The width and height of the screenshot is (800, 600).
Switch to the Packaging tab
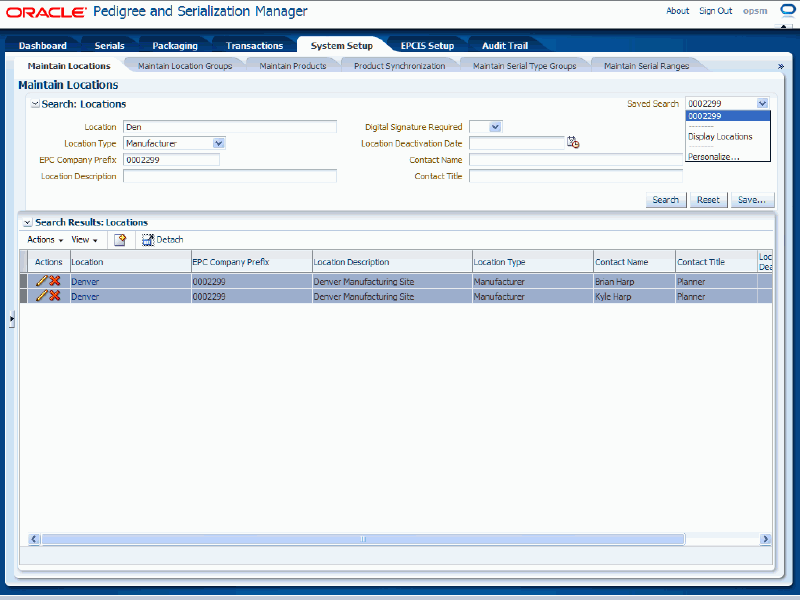175,45
